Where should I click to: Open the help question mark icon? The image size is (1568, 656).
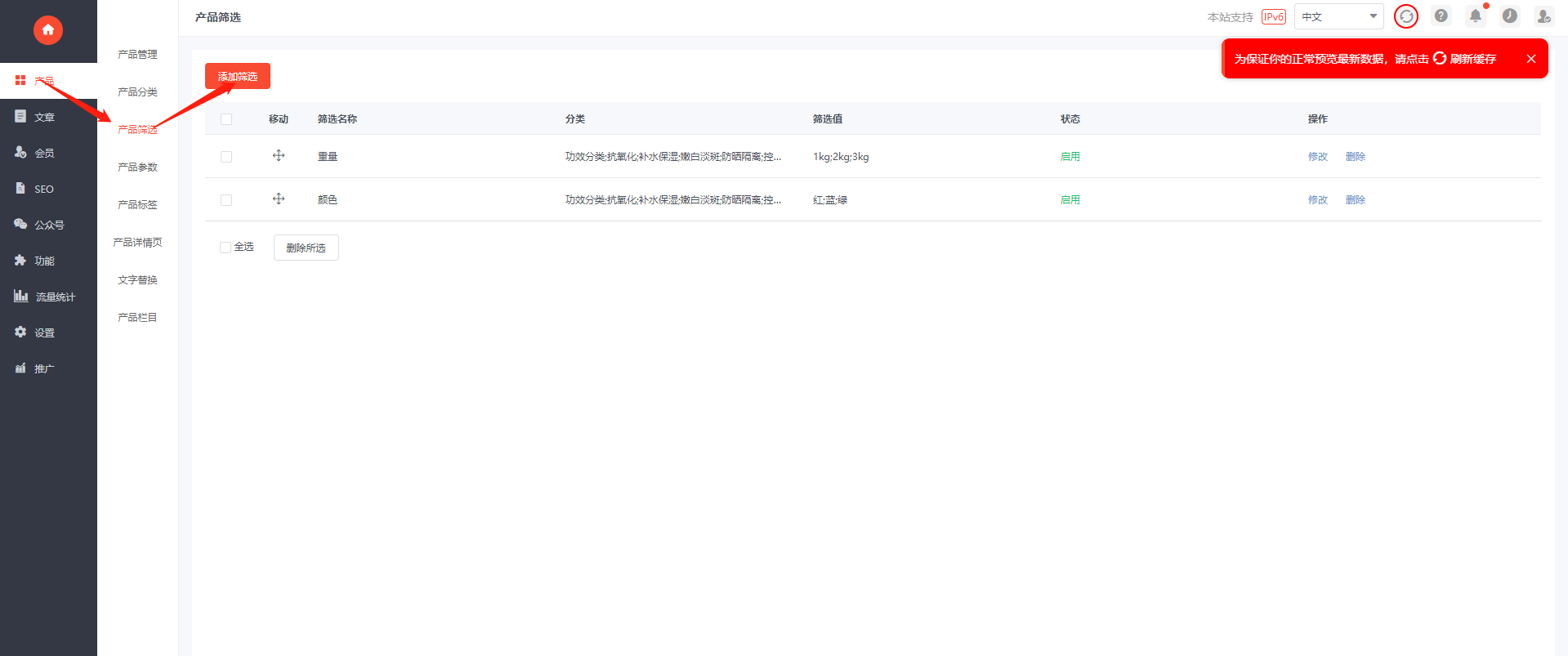(x=1441, y=16)
